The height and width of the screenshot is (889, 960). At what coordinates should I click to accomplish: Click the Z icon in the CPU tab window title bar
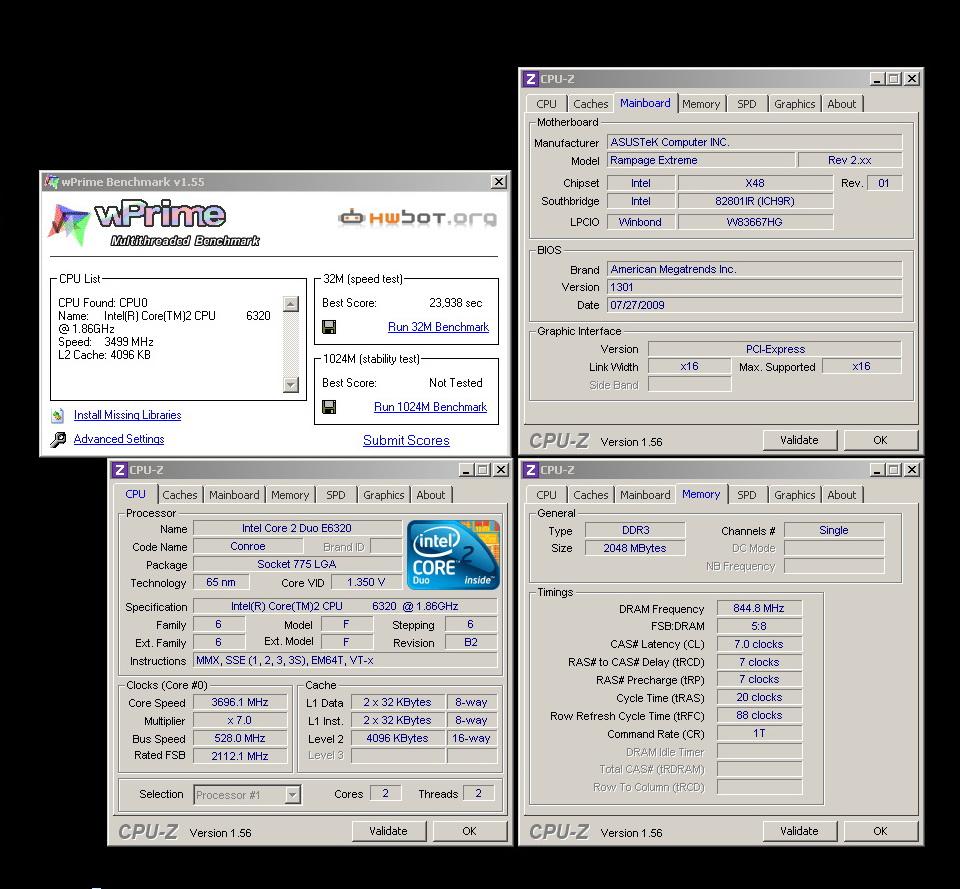click(x=119, y=470)
